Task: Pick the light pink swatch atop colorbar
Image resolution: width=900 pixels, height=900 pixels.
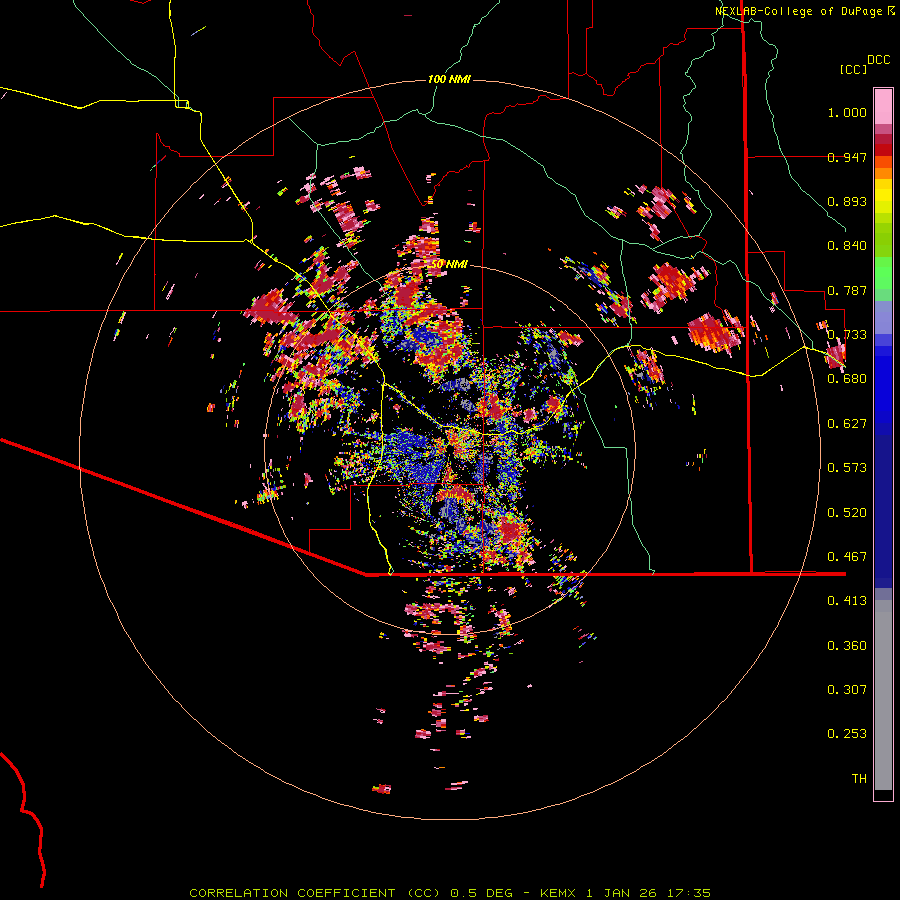Action: [x=883, y=106]
